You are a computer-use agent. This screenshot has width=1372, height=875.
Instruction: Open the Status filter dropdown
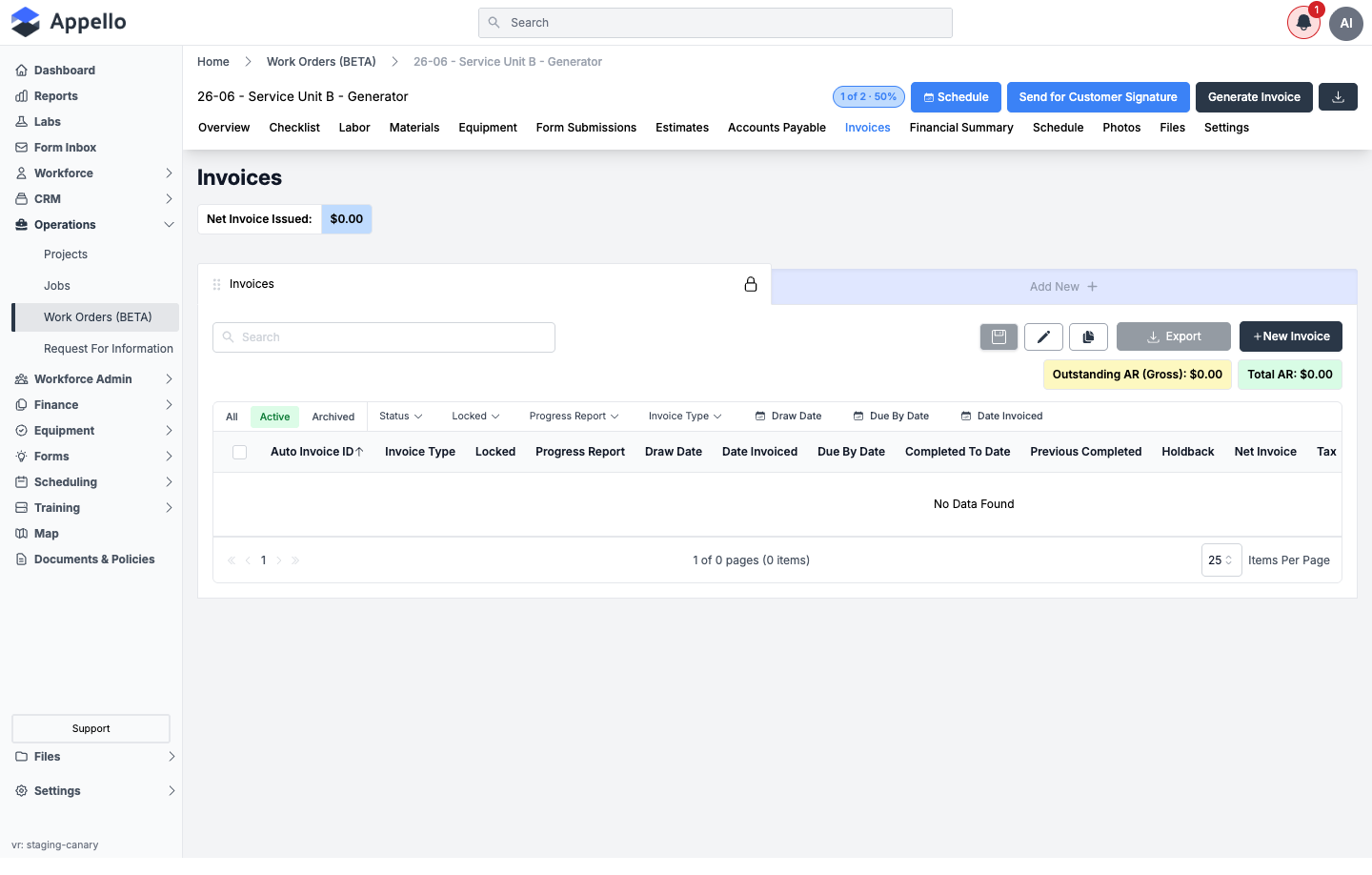400,417
